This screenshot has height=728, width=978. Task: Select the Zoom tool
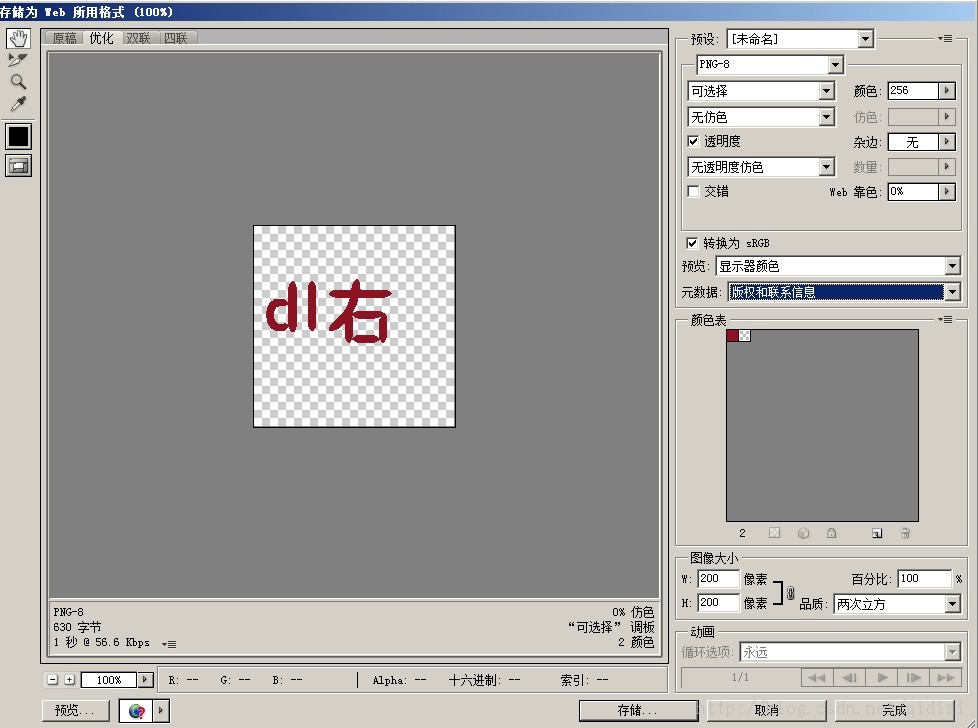[x=18, y=81]
